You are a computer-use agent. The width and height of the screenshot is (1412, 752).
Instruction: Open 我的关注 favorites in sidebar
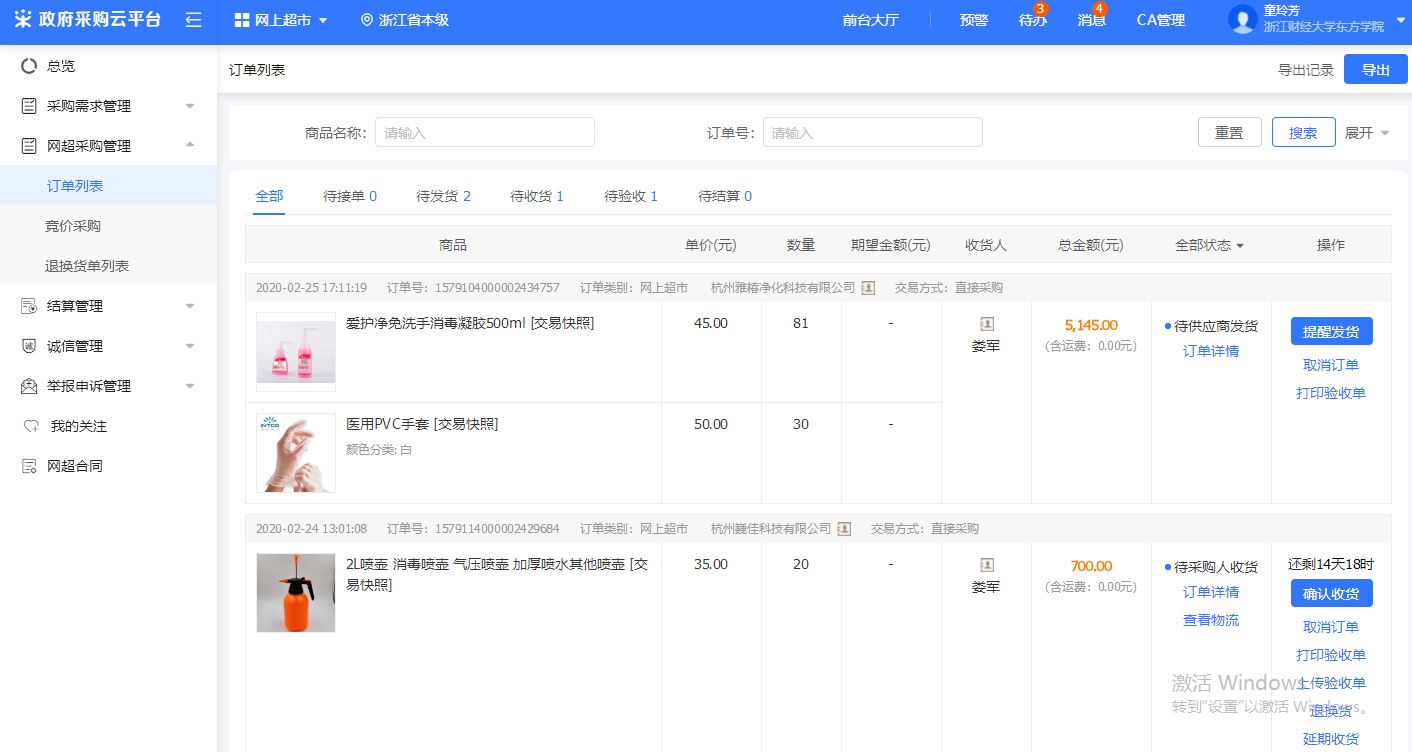point(78,426)
